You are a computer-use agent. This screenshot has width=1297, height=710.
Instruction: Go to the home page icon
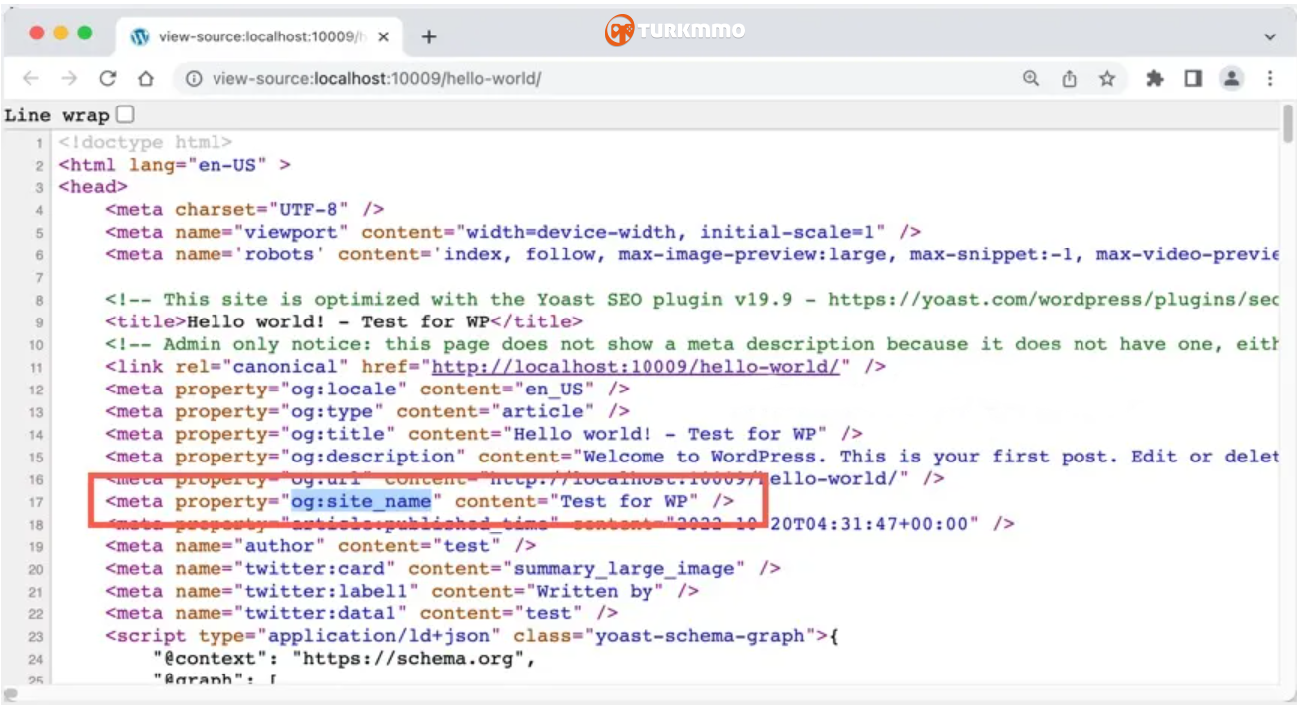click(146, 78)
